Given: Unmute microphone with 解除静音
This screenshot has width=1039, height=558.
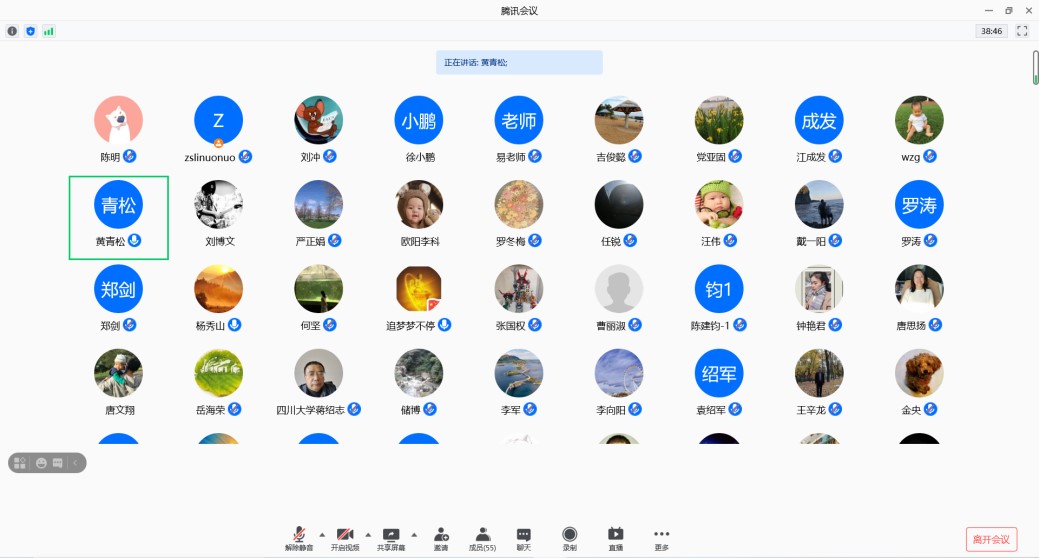Looking at the screenshot, I should coord(298,538).
